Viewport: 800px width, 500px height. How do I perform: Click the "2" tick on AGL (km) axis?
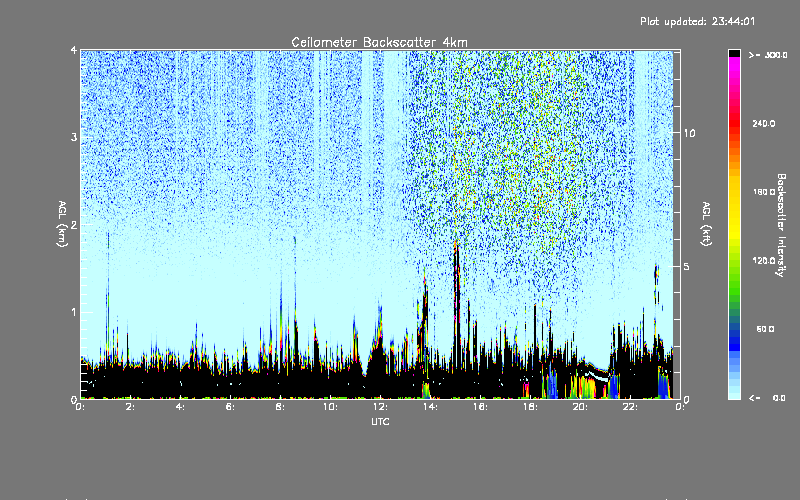(x=74, y=224)
